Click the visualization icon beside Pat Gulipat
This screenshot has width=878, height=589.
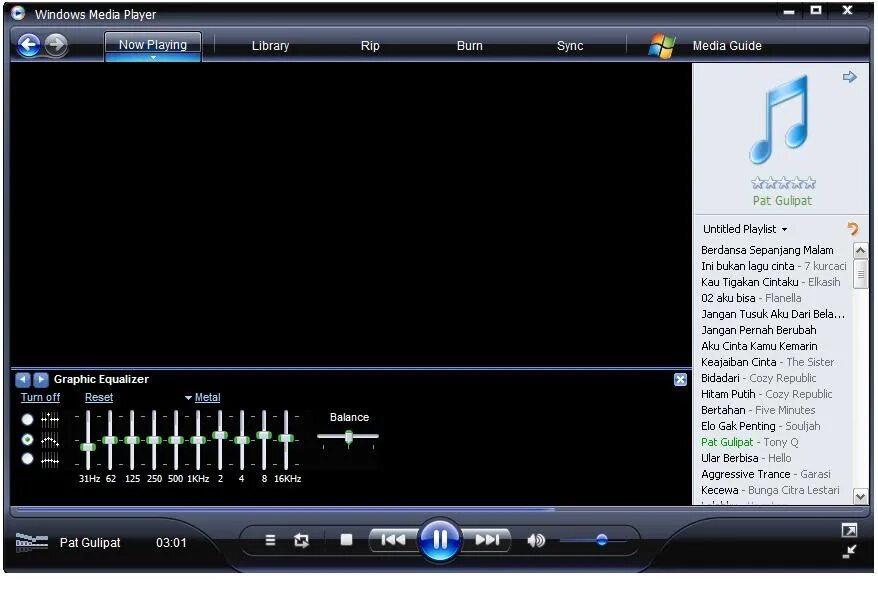tap(31, 542)
